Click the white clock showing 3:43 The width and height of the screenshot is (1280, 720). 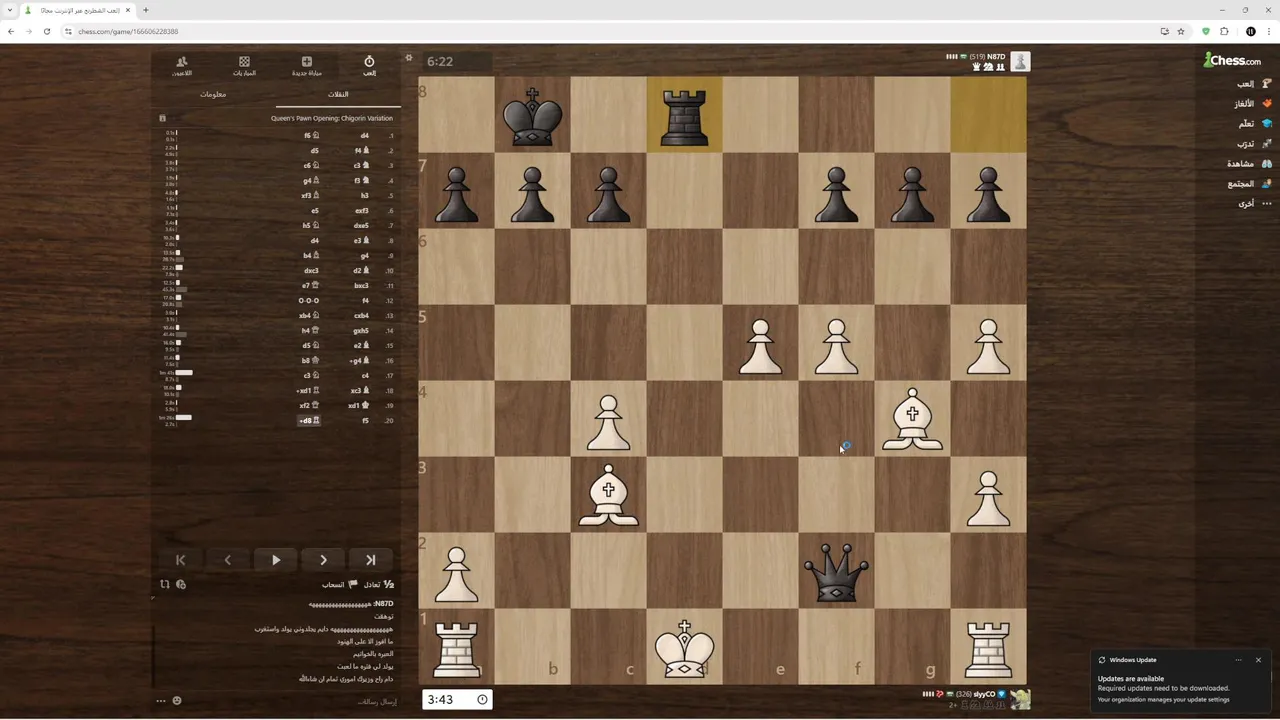click(456, 699)
